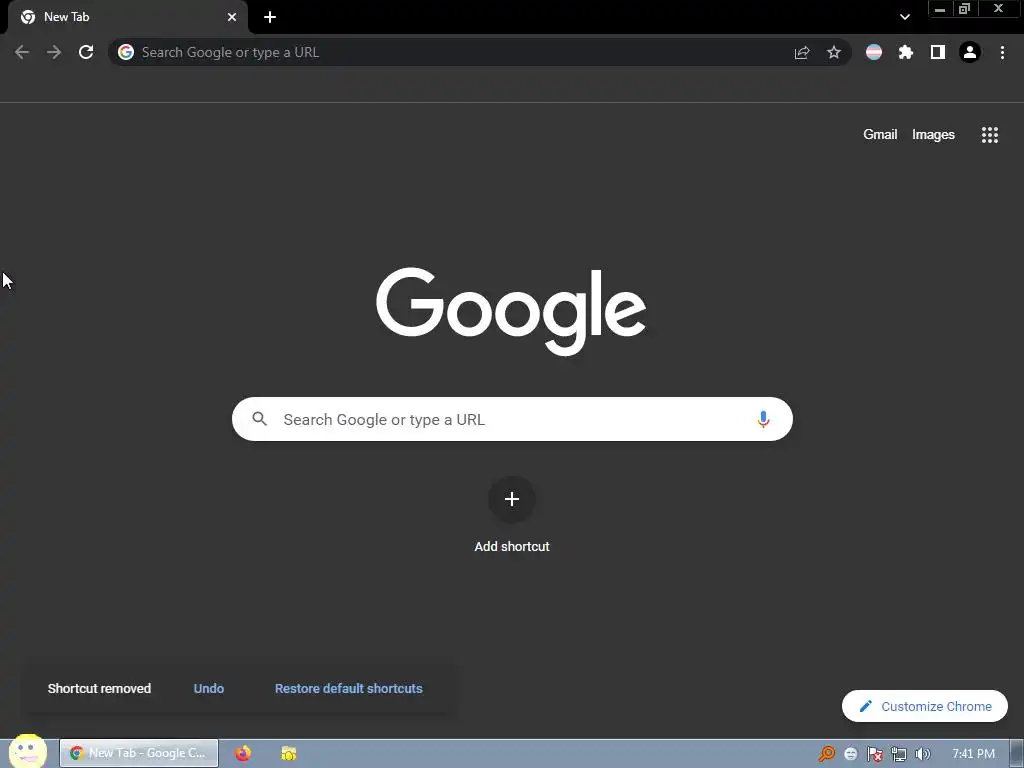Image resolution: width=1024 pixels, height=768 pixels.
Task: Open Chrome three-dot menu
Action: pos(1002,52)
